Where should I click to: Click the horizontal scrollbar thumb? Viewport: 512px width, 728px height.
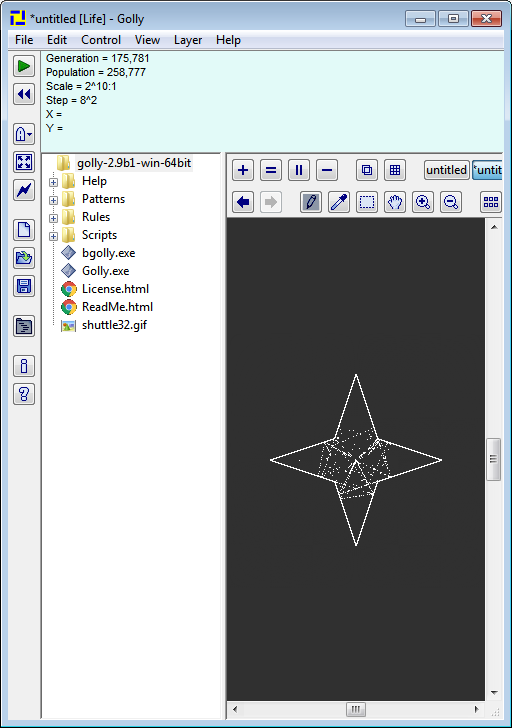click(356, 709)
